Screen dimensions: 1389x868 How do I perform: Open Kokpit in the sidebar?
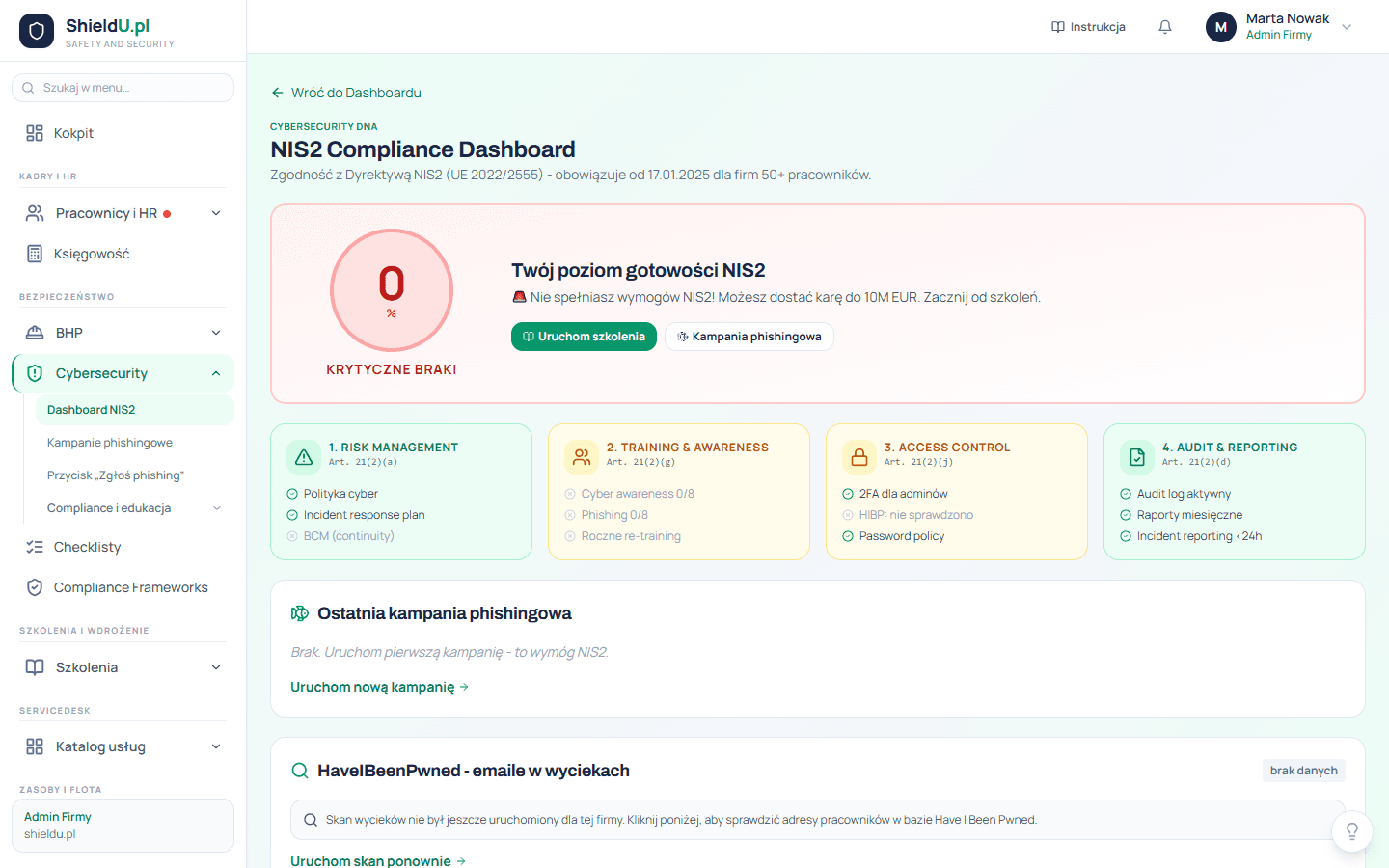tap(123, 133)
